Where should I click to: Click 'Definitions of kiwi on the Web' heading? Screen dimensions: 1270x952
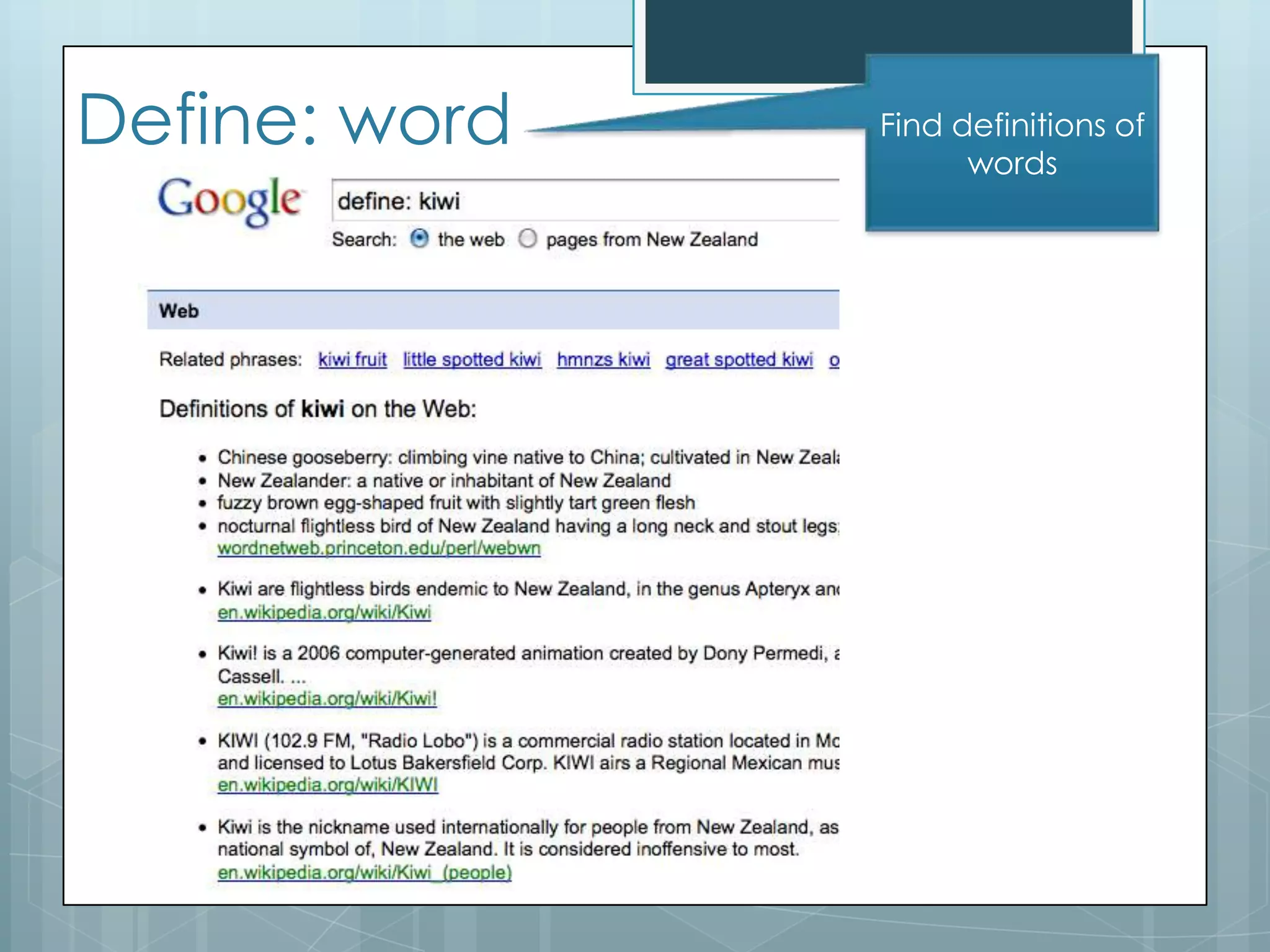click(317, 409)
